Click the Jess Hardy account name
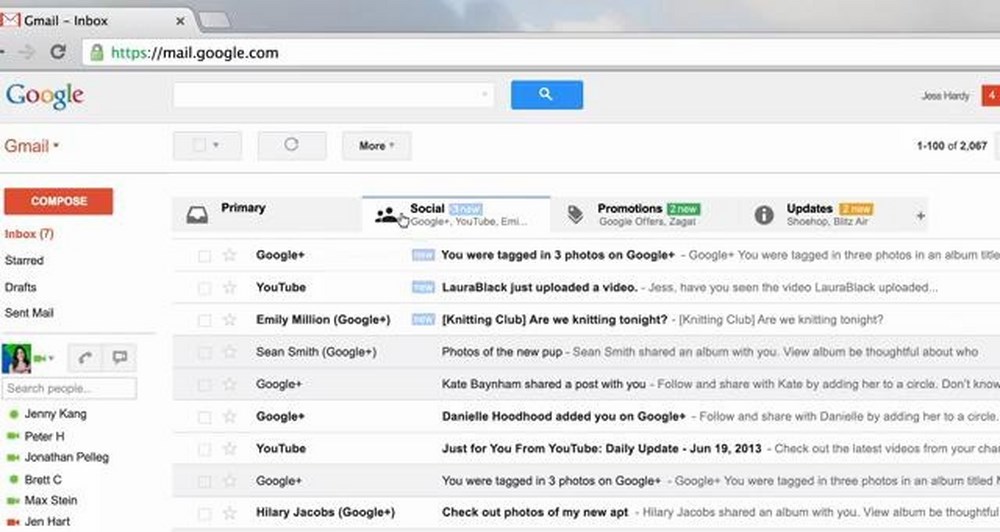Screen dimensions: 1000x532 click(945, 96)
